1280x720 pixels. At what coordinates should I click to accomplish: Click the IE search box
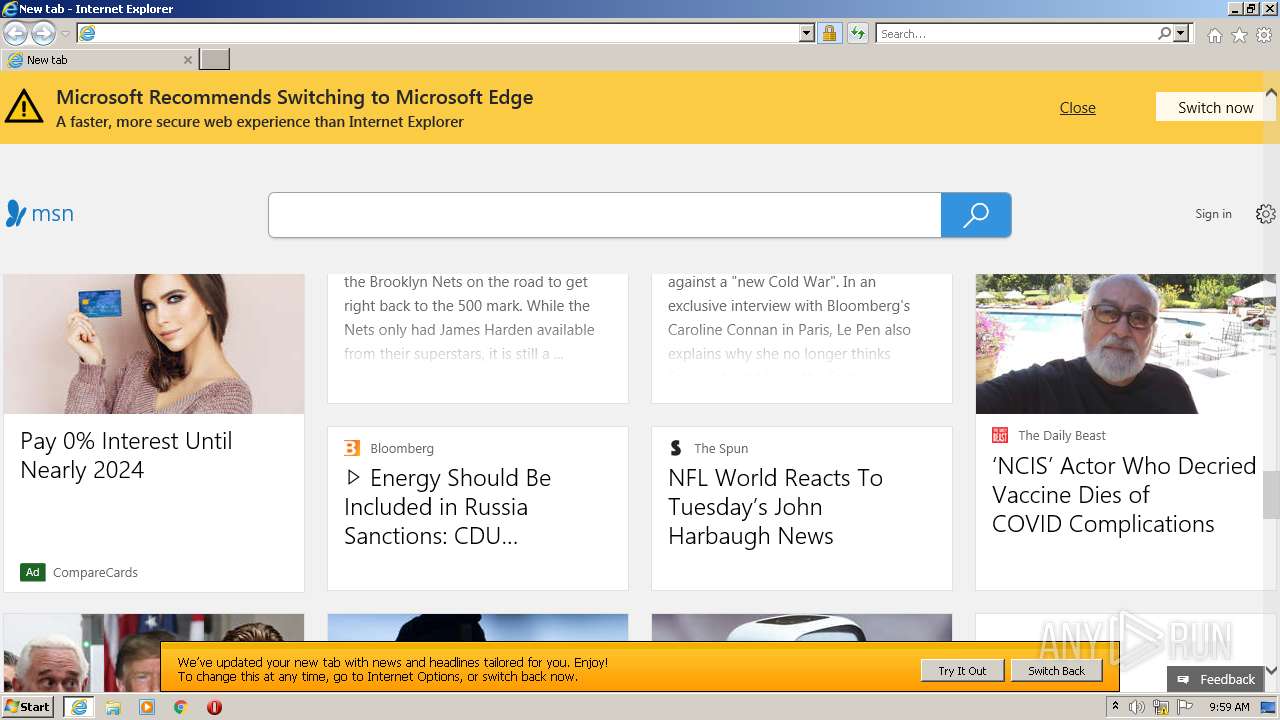point(1017,33)
